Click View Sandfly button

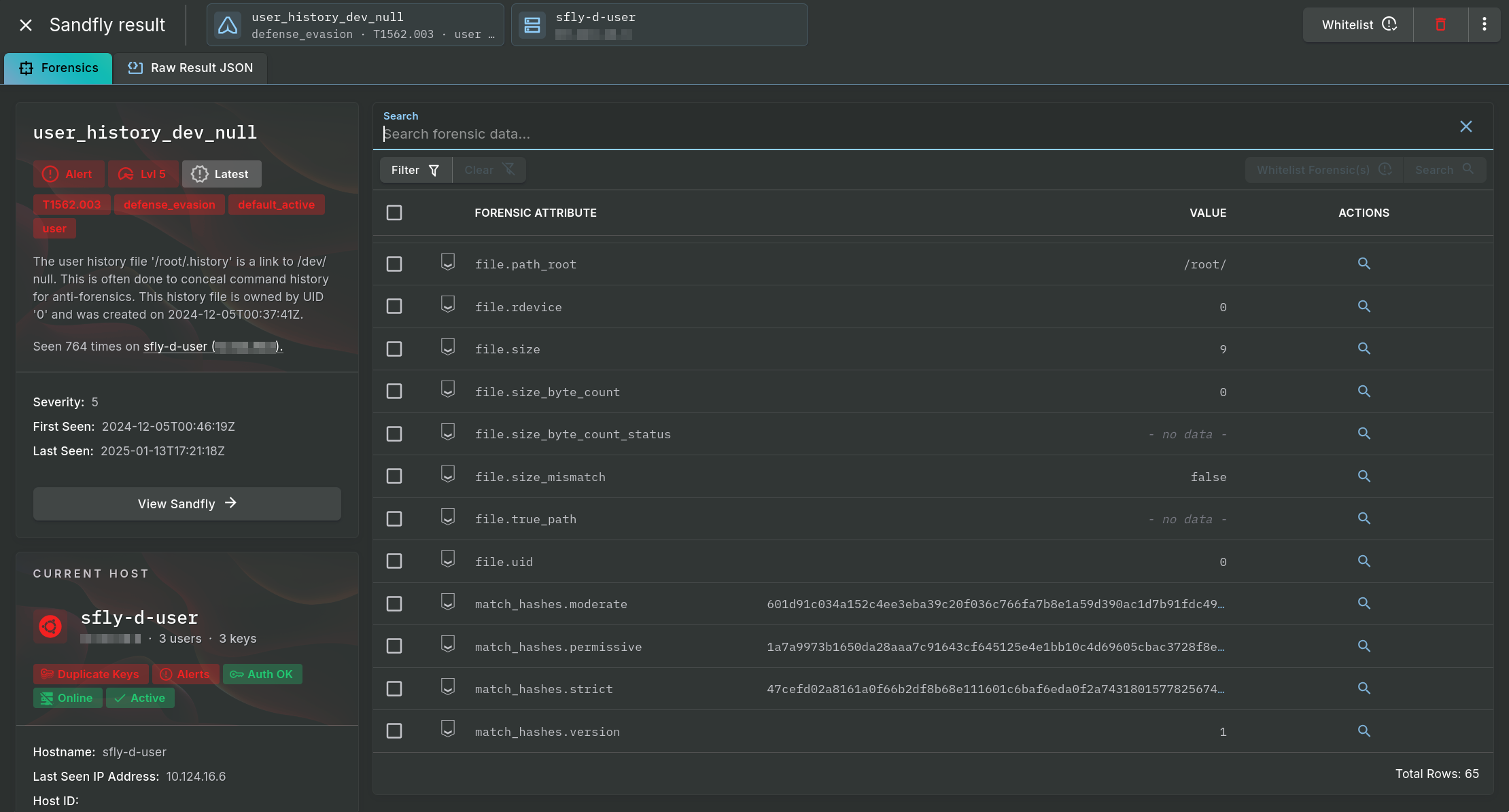click(x=187, y=504)
